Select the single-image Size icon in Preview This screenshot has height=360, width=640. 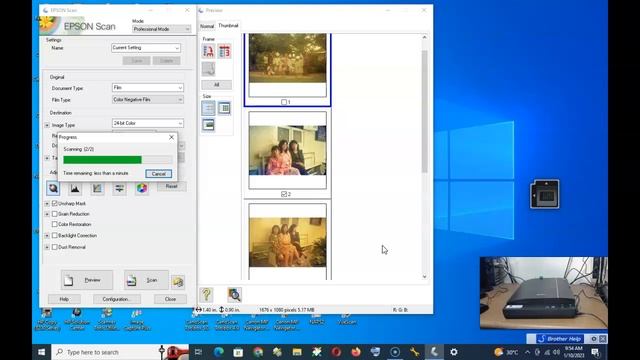tap(208, 125)
